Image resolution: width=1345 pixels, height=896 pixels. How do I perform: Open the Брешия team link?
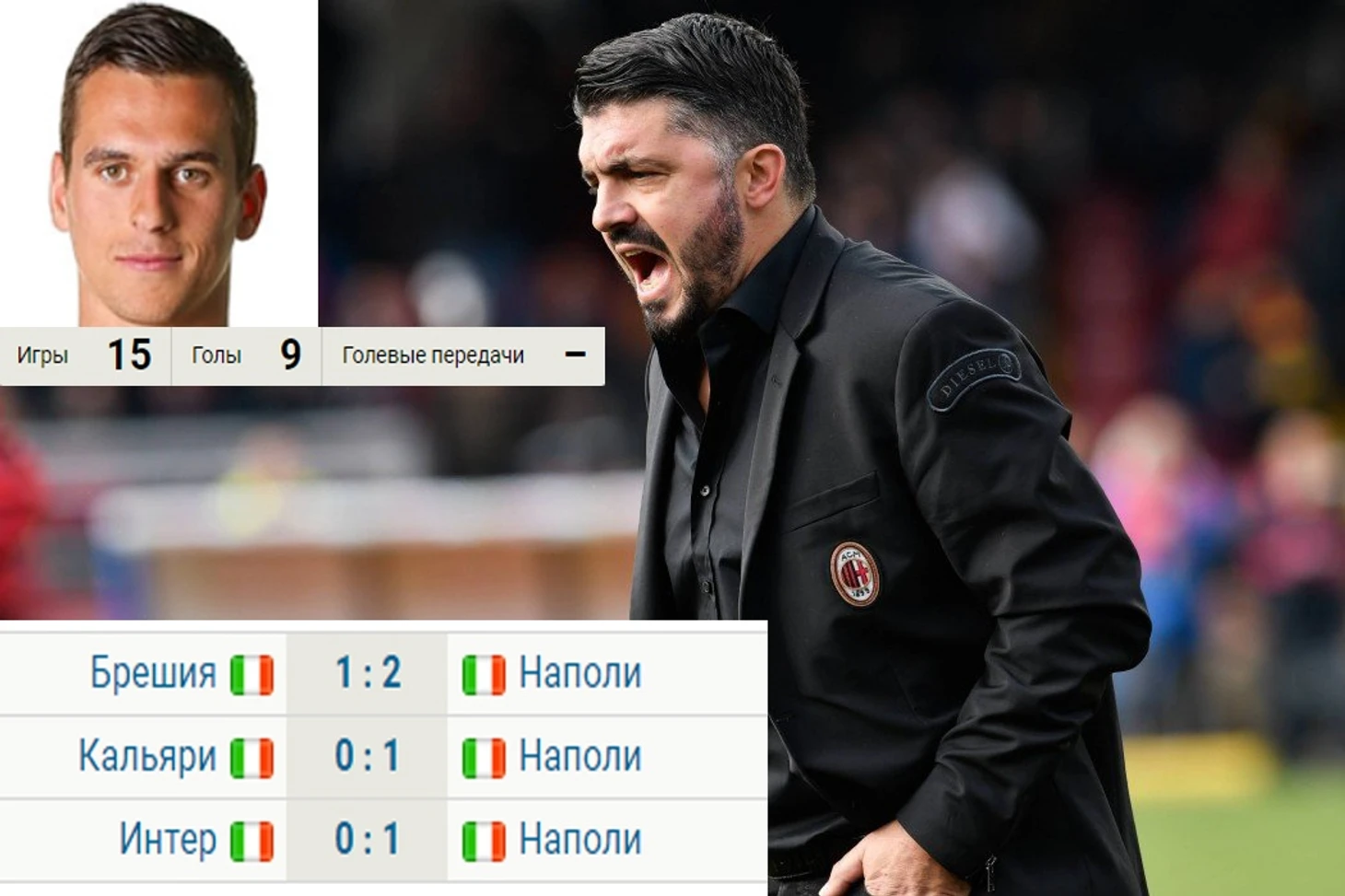[x=153, y=673]
